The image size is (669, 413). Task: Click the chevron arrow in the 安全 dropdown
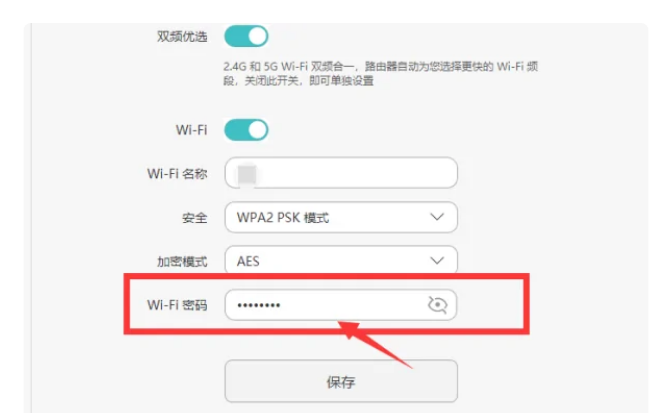(x=437, y=217)
